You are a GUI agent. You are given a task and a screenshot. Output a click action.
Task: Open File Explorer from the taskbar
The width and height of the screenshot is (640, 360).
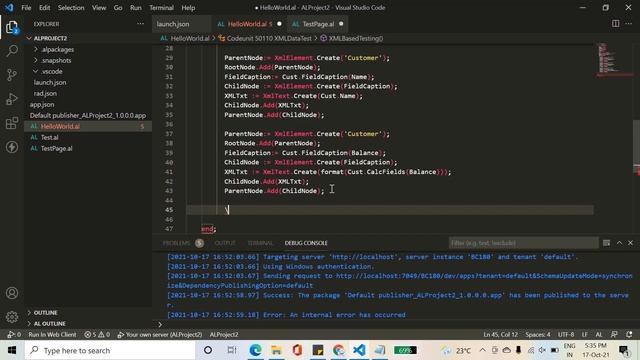[x=276, y=350]
